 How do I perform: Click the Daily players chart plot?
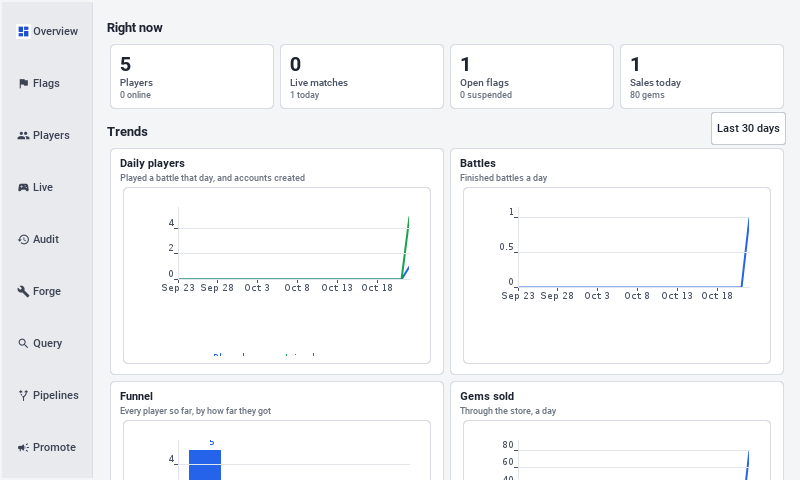click(x=277, y=275)
